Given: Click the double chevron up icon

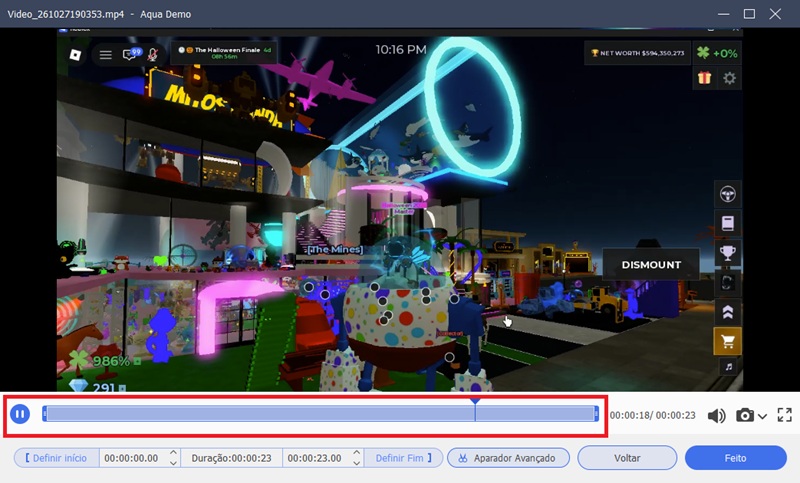Looking at the screenshot, I should [728, 312].
